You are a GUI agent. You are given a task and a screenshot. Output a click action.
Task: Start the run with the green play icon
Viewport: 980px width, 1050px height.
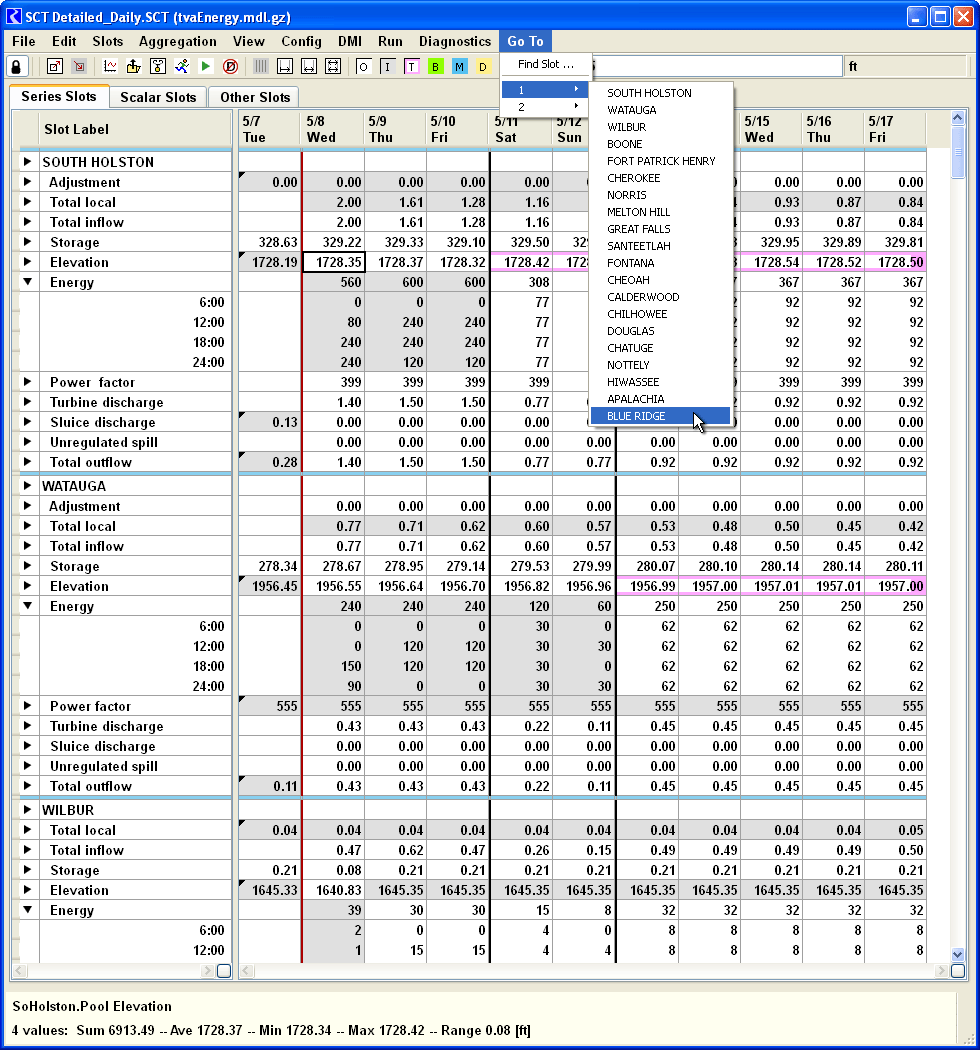pos(206,66)
